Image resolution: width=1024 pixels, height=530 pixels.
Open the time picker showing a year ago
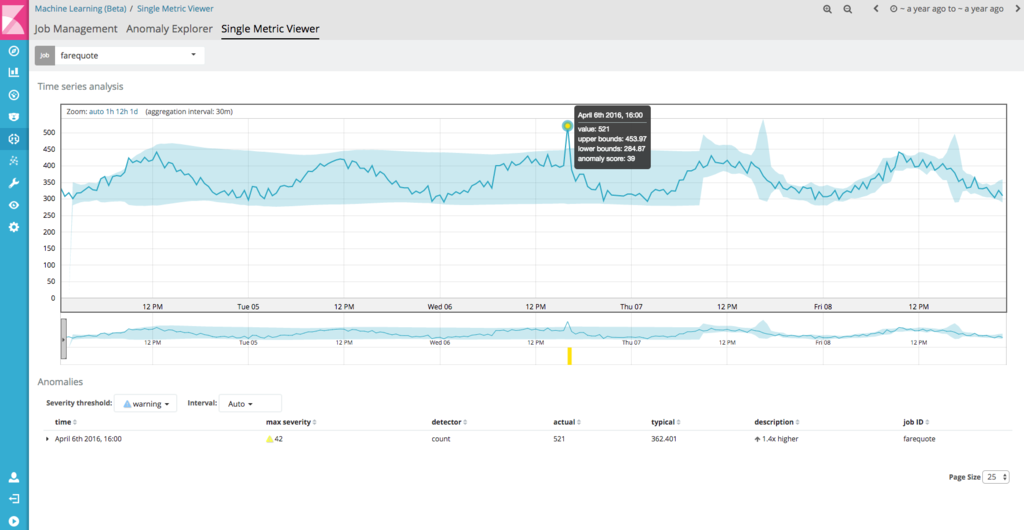(947, 9)
